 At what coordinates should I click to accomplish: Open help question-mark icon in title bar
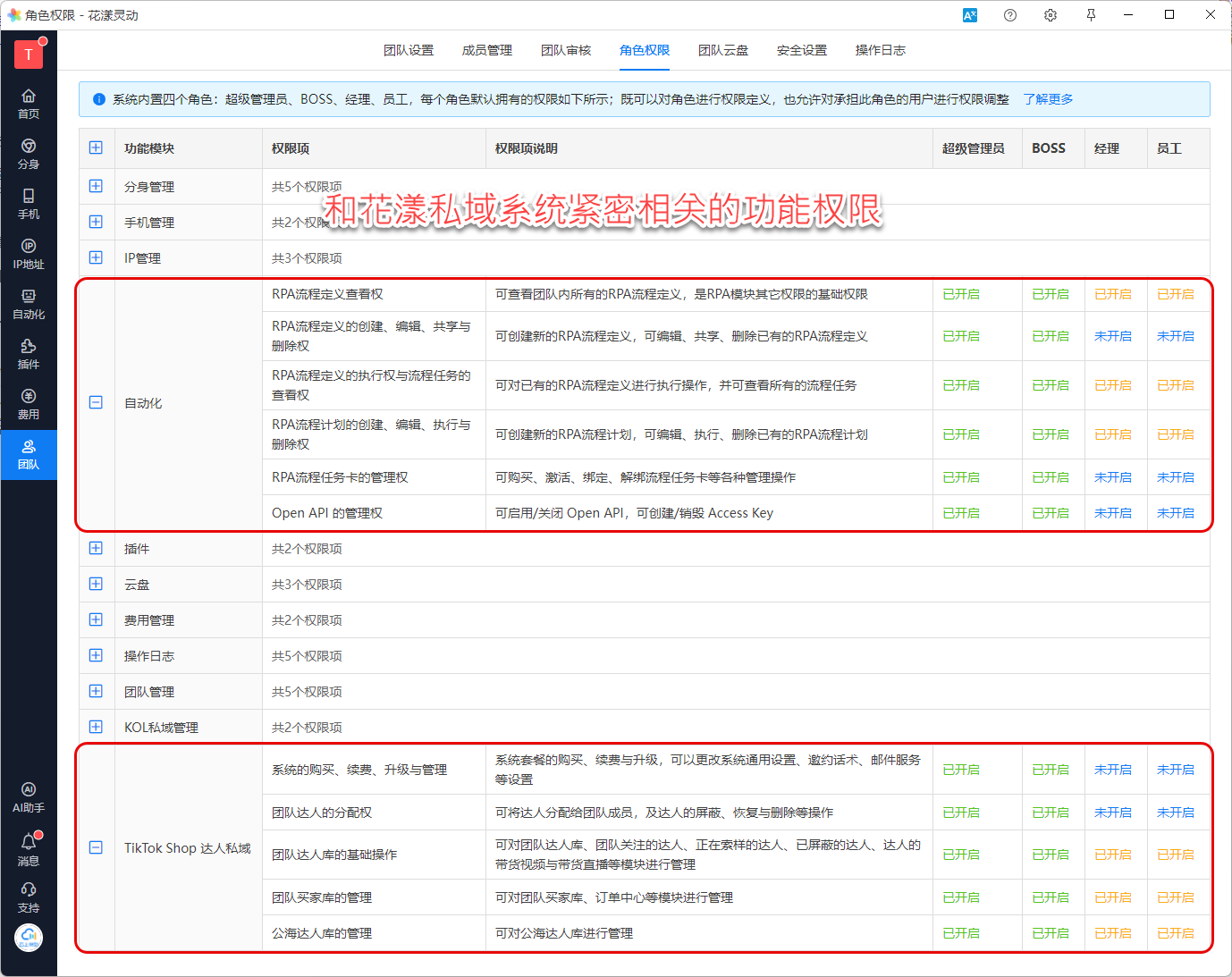click(x=1010, y=15)
